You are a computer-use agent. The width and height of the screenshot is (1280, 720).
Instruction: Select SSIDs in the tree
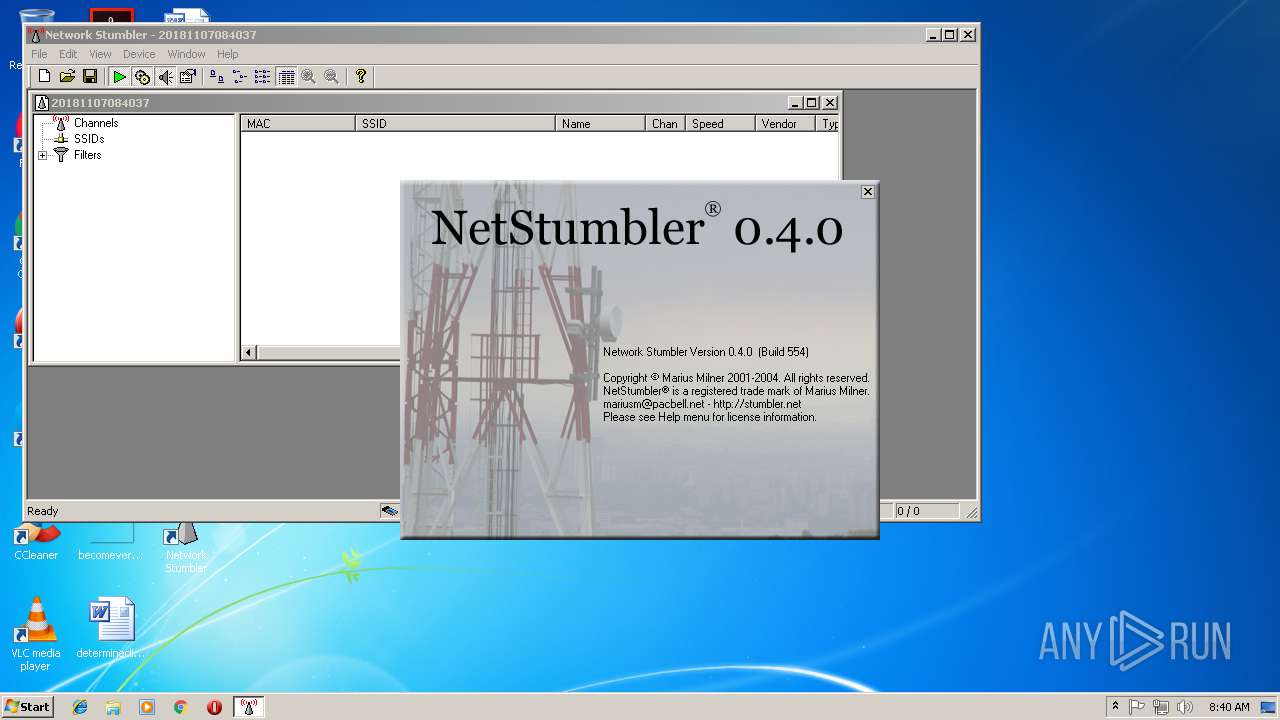click(89, 139)
